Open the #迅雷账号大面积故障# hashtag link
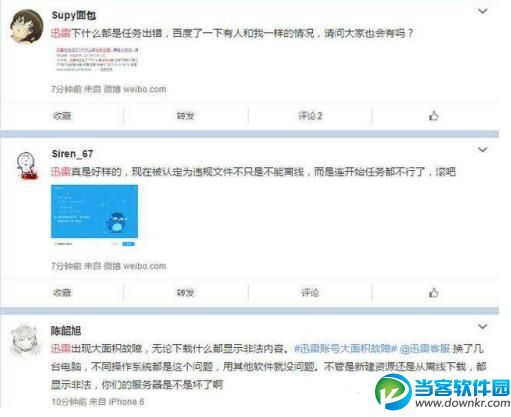This screenshot has width=511, height=417. coord(345,349)
